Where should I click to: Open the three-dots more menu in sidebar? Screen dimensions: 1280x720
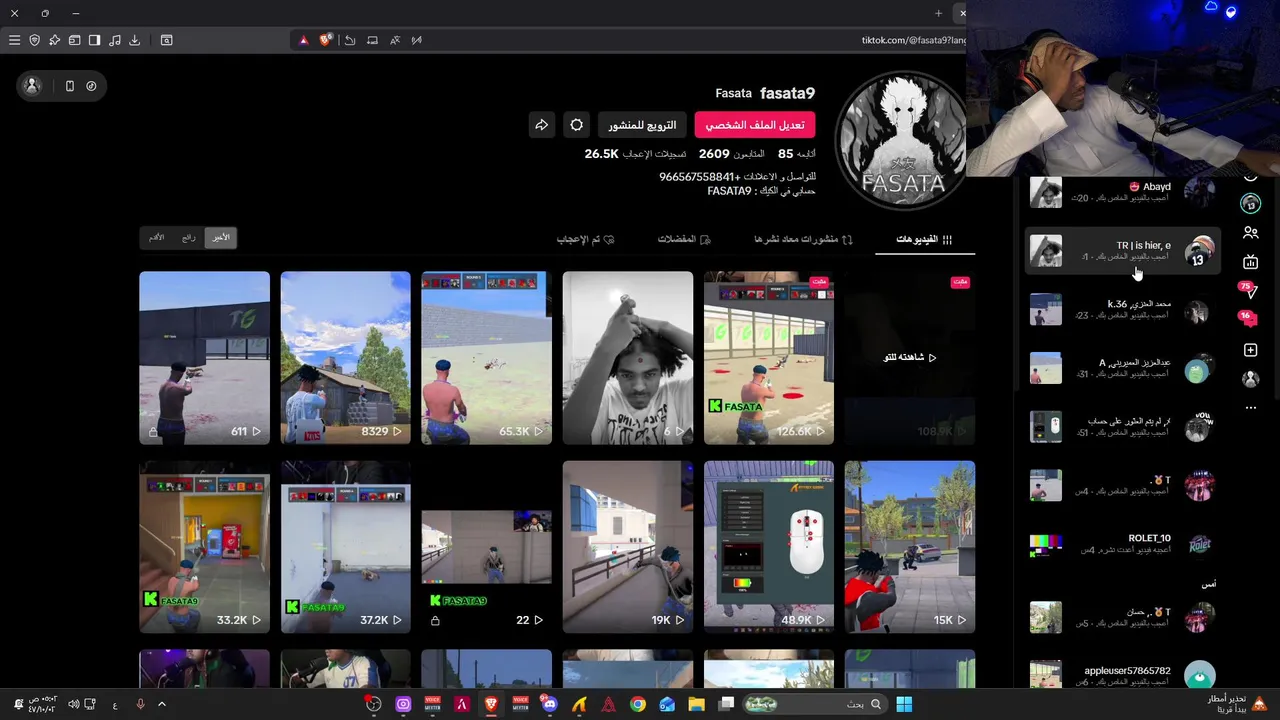pyautogui.click(x=1251, y=408)
